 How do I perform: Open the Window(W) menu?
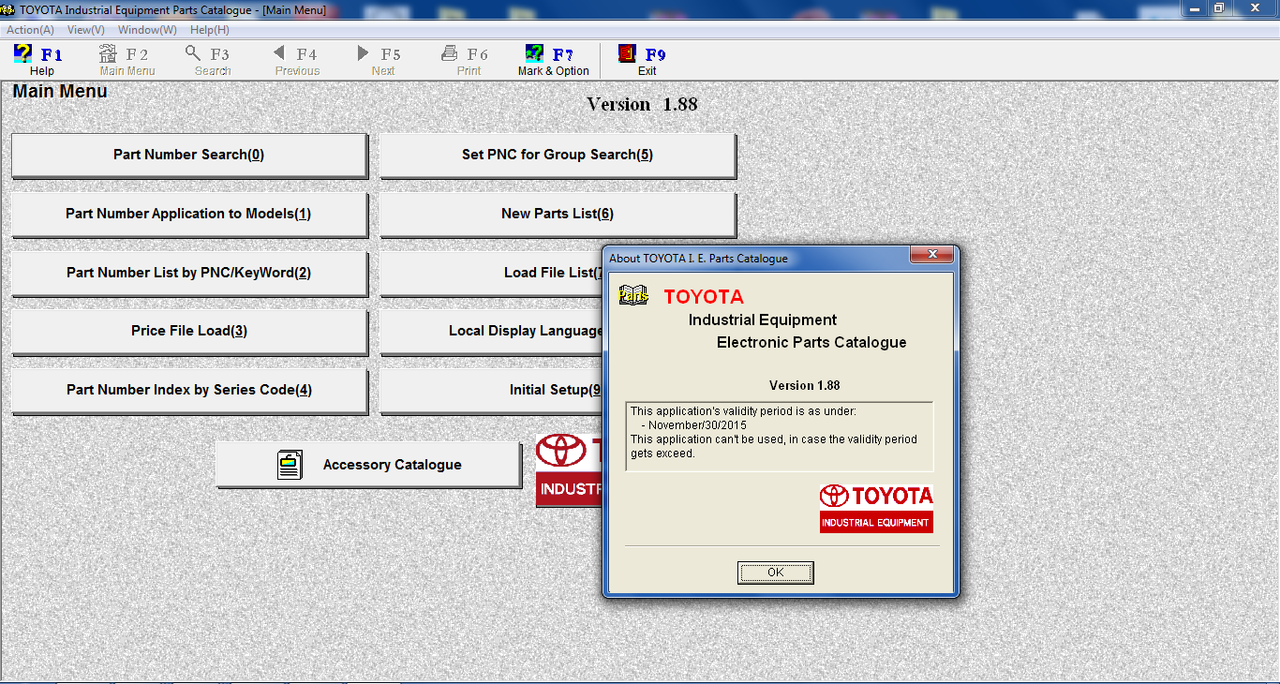click(x=147, y=30)
